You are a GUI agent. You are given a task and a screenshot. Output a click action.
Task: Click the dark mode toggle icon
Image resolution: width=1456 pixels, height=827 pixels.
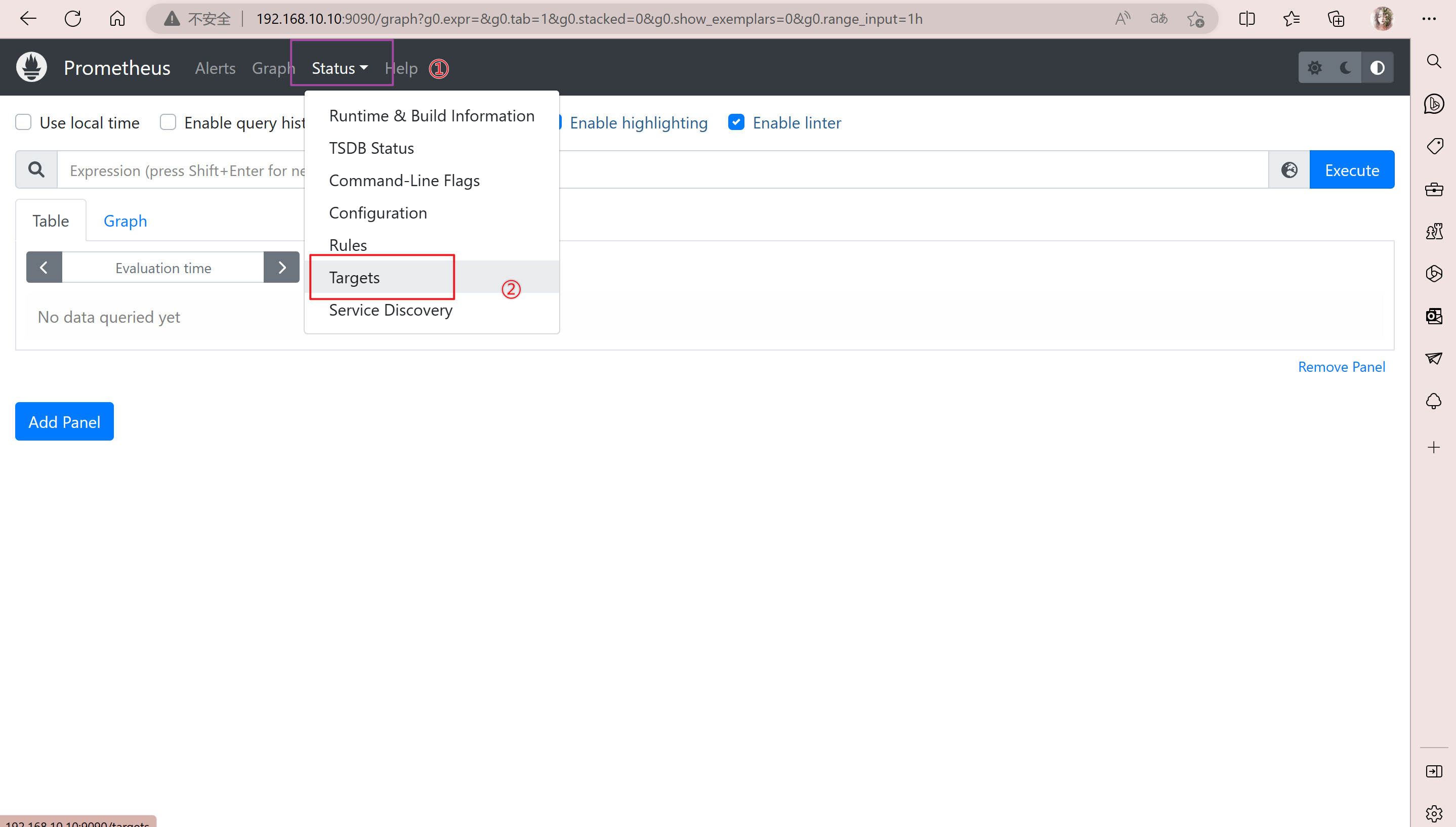pos(1346,67)
